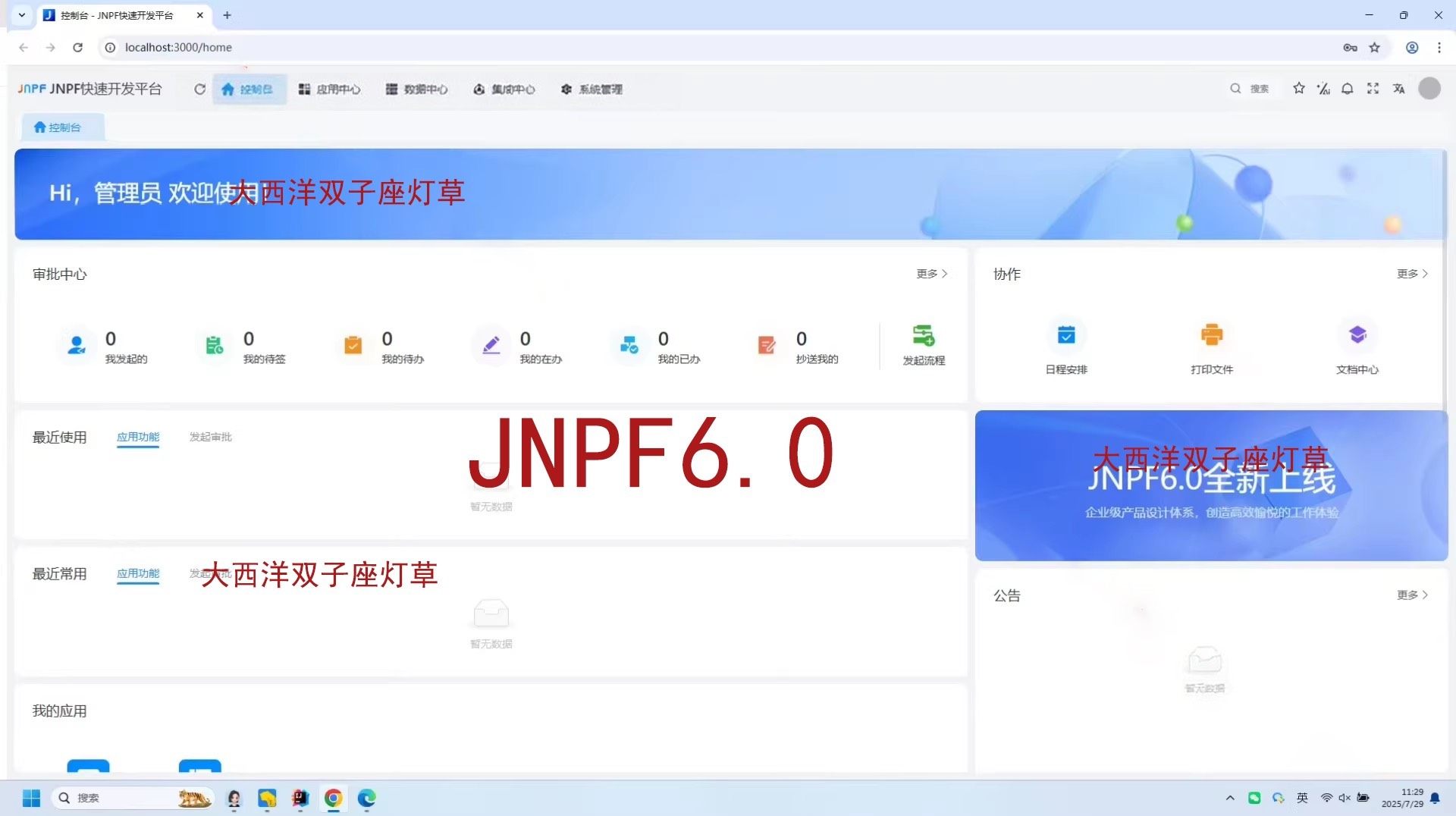This screenshot has width=1456, height=816.
Task: Click the refresh icon beside the JNPF logo
Action: tap(199, 89)
